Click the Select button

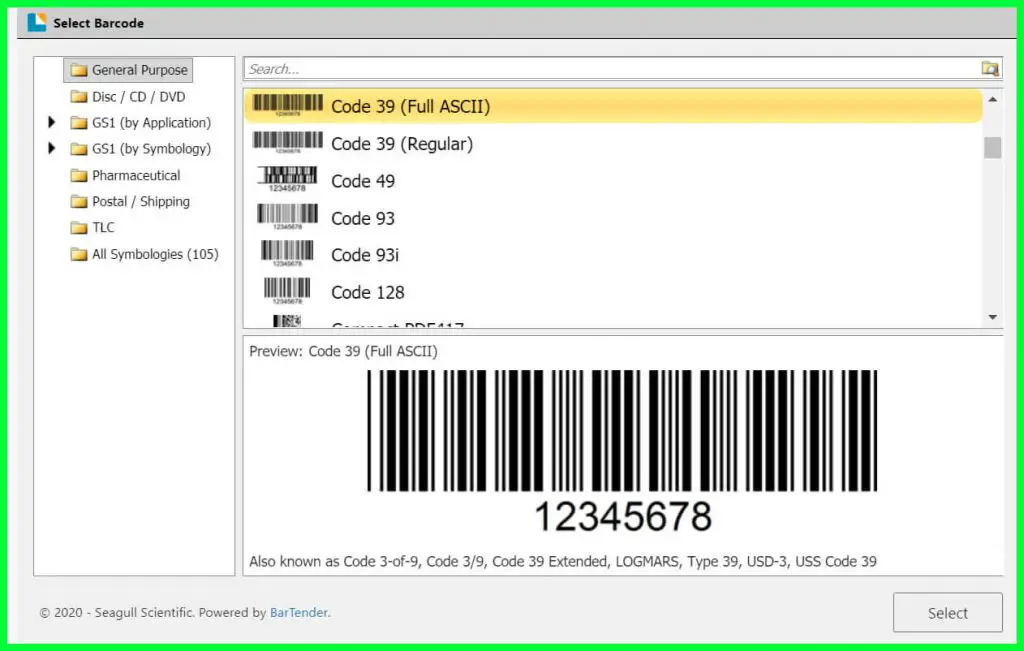pyautogui.click(x=947, y=612)
